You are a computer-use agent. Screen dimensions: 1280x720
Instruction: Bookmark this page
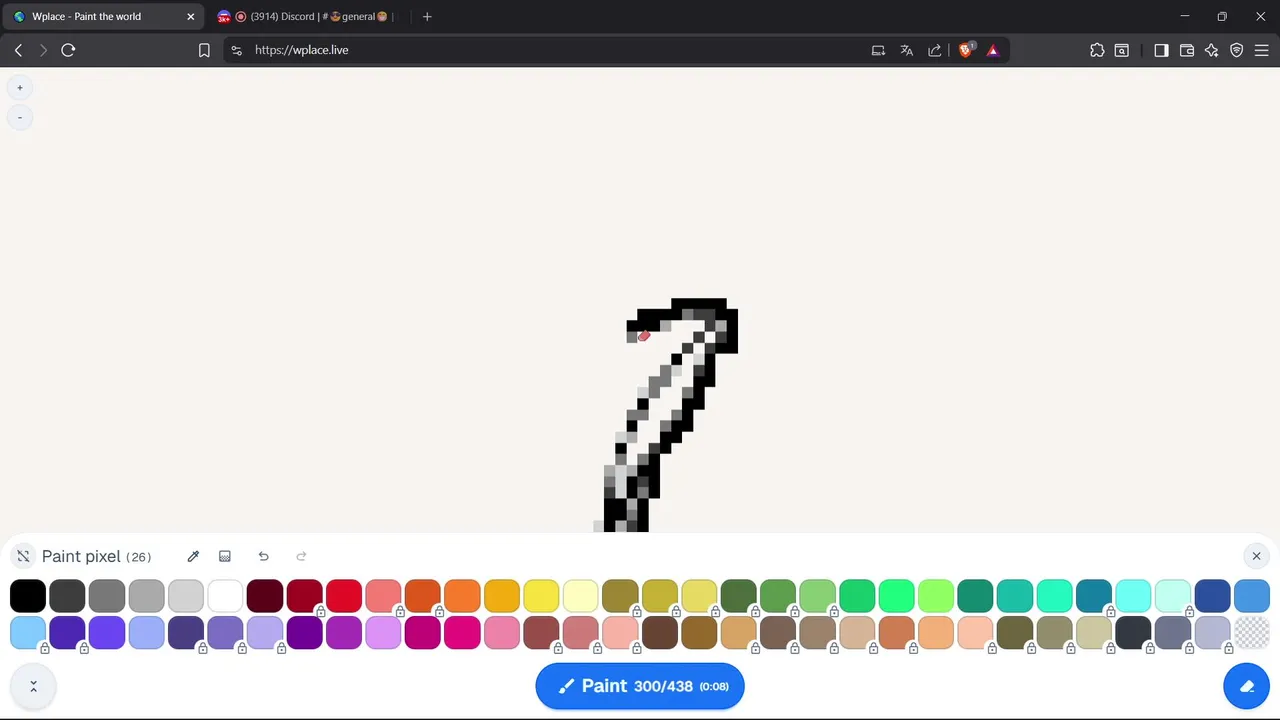click(x=204, y=50)
